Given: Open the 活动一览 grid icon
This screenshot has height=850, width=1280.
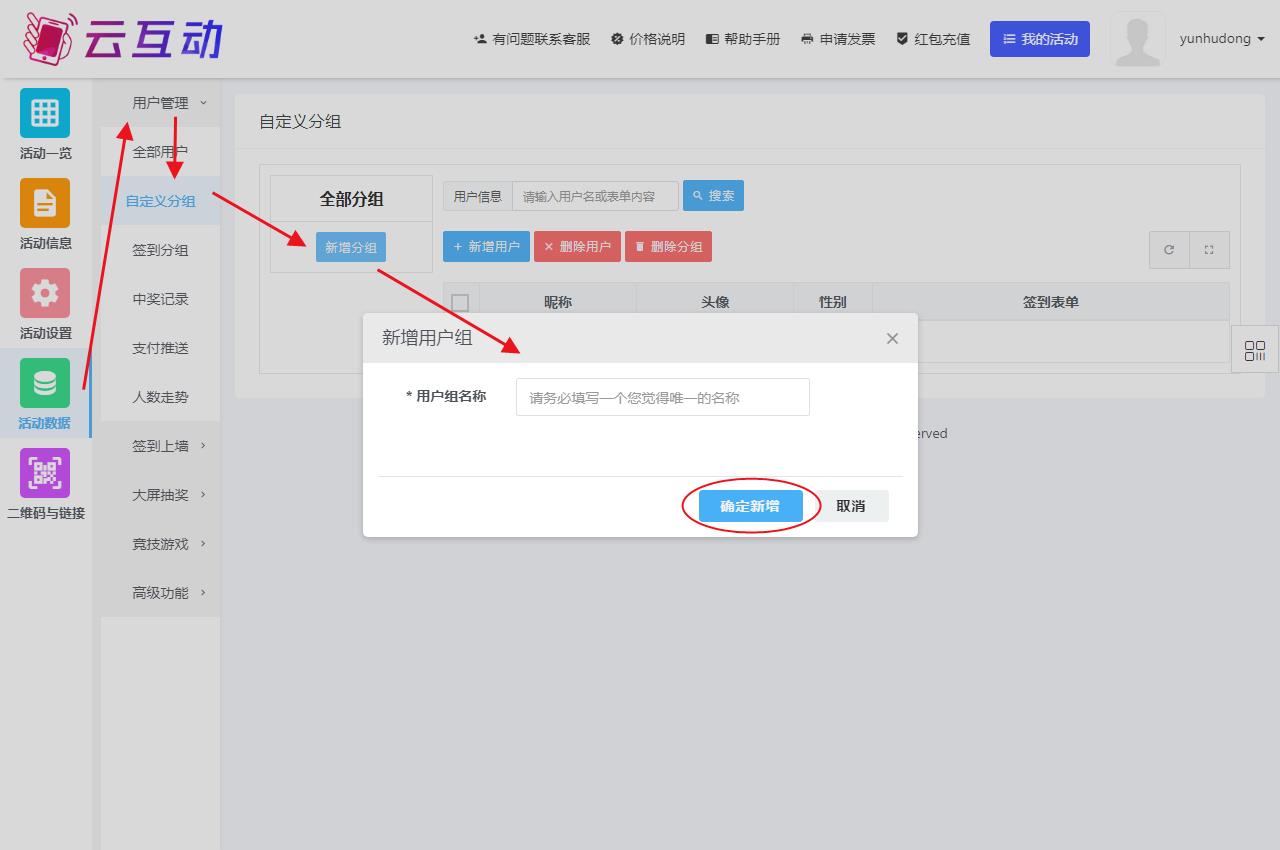Looking at the screenshot, I should pyautogui.click(x=45, y=113).
